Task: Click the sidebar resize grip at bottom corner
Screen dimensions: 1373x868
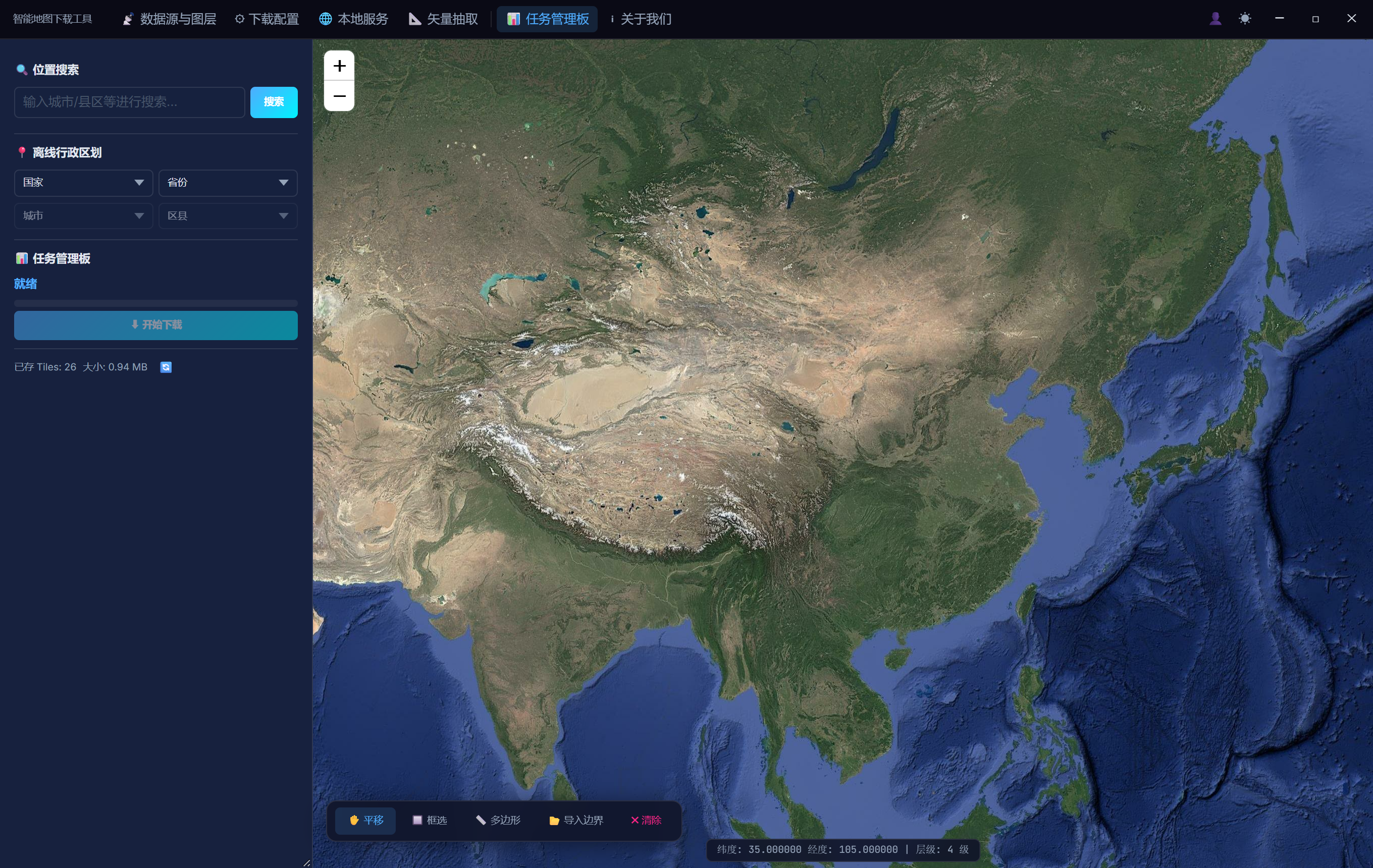Action: 306,863
